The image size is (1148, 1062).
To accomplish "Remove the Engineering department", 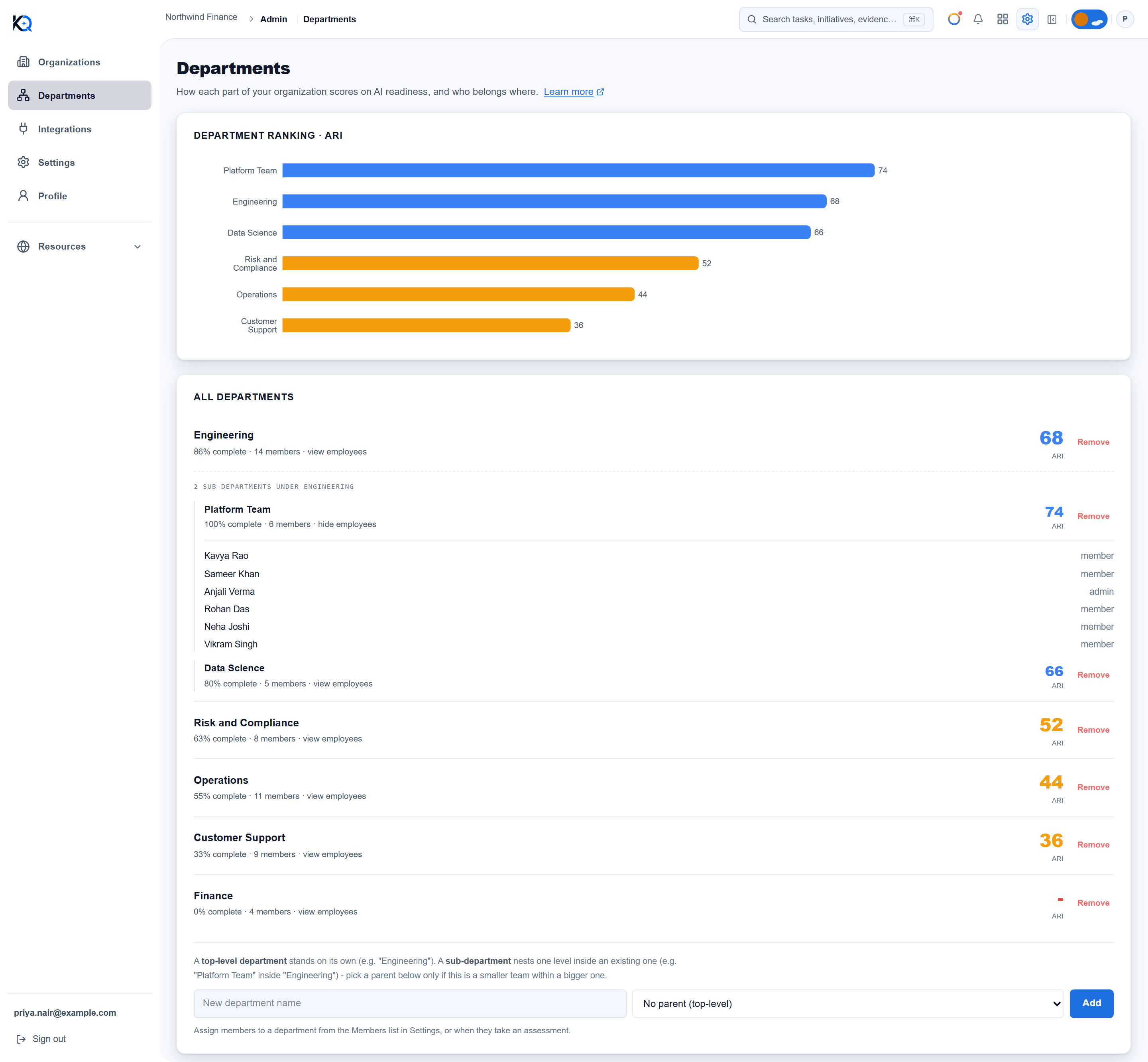I will [1093, 442].
